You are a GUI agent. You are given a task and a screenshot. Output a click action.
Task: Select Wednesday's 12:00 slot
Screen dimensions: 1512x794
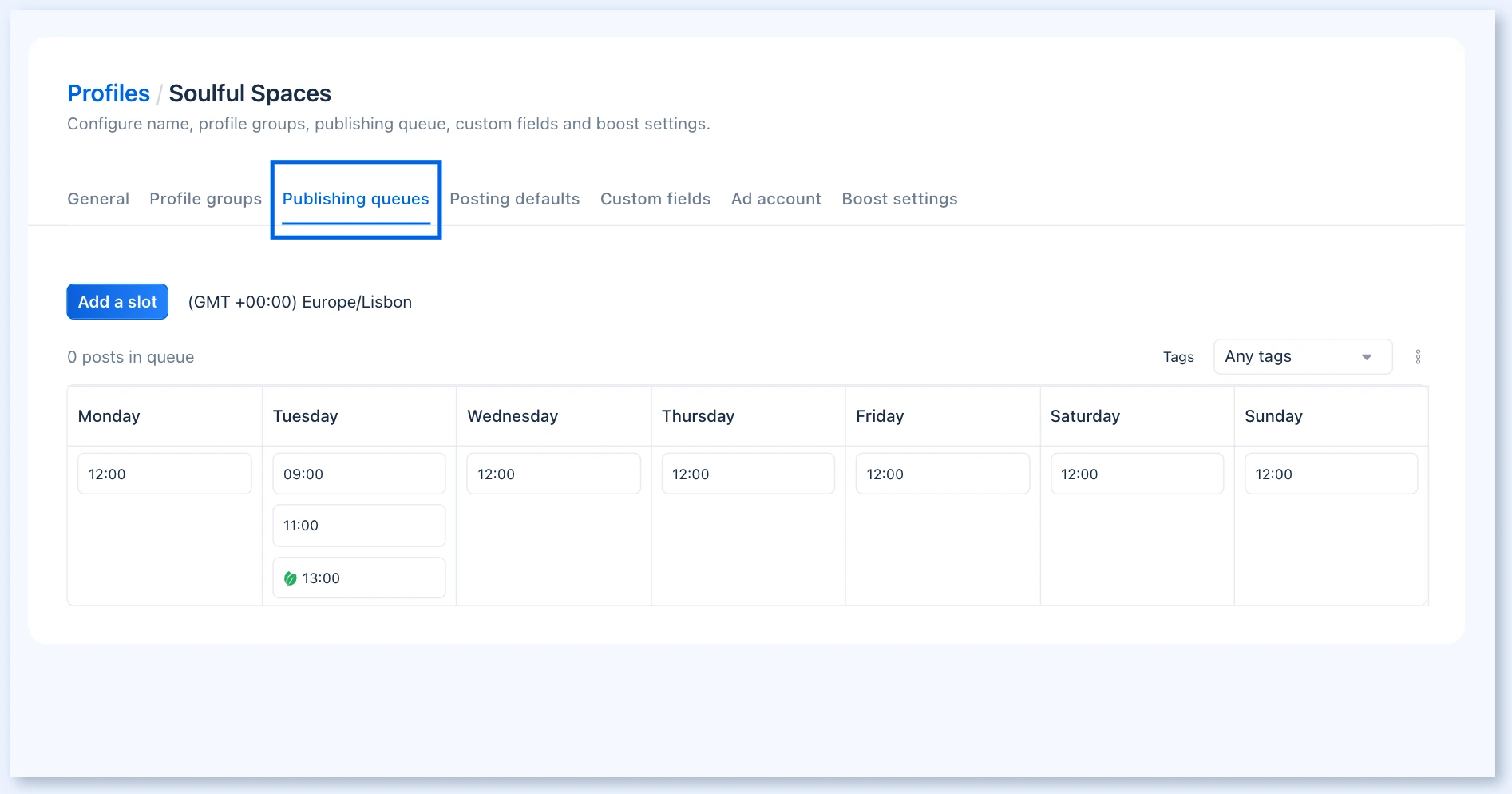(553, 474)
